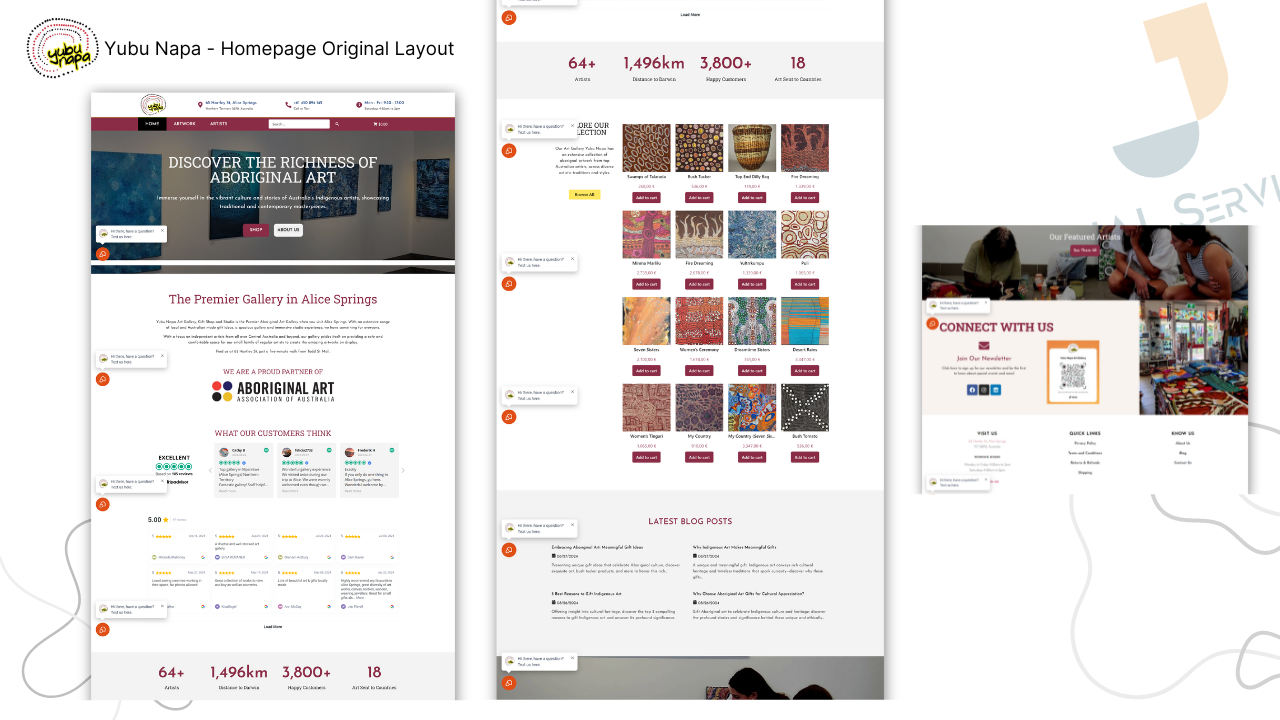Viewport: 1280px width, 720px height.
Task: Open the Top End Dilly Bag basket thumbnail
Action: (752, 148)
